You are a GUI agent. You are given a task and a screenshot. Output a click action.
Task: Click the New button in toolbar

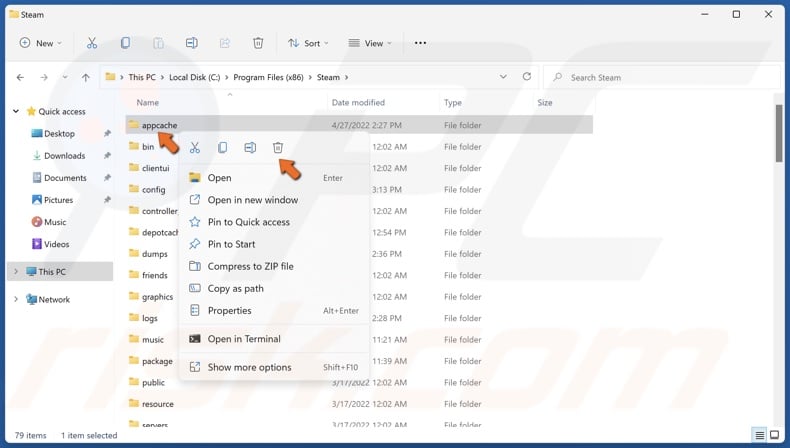pyautogui.click(x=40, y=43)
